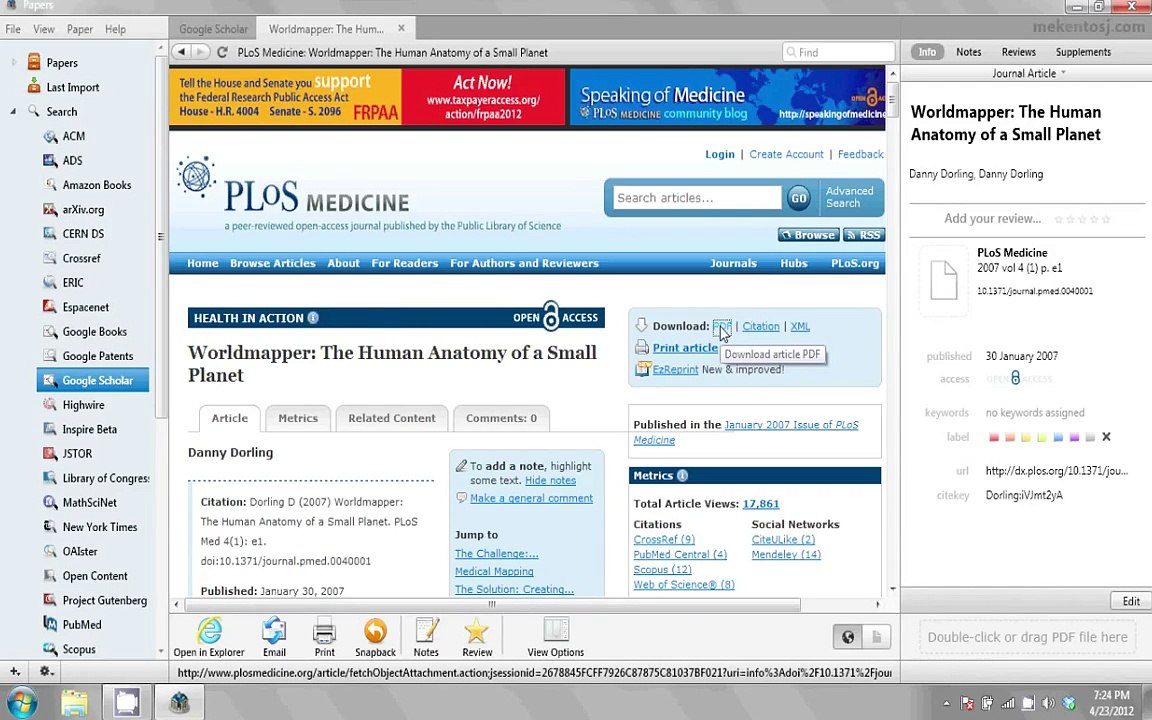
Task: Open the Paper menu
Action: click(79, 29)
